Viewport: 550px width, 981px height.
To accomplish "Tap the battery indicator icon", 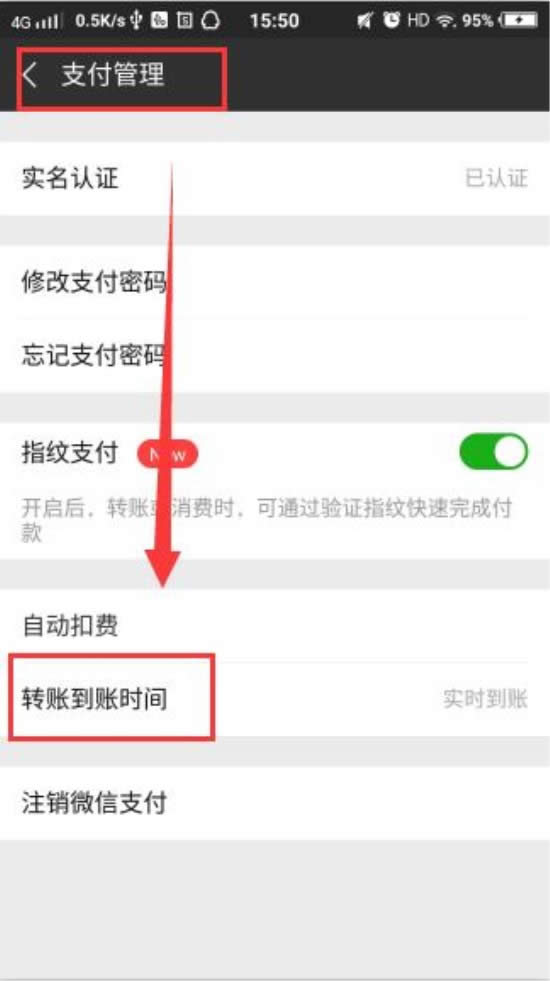I will [519, 21].
